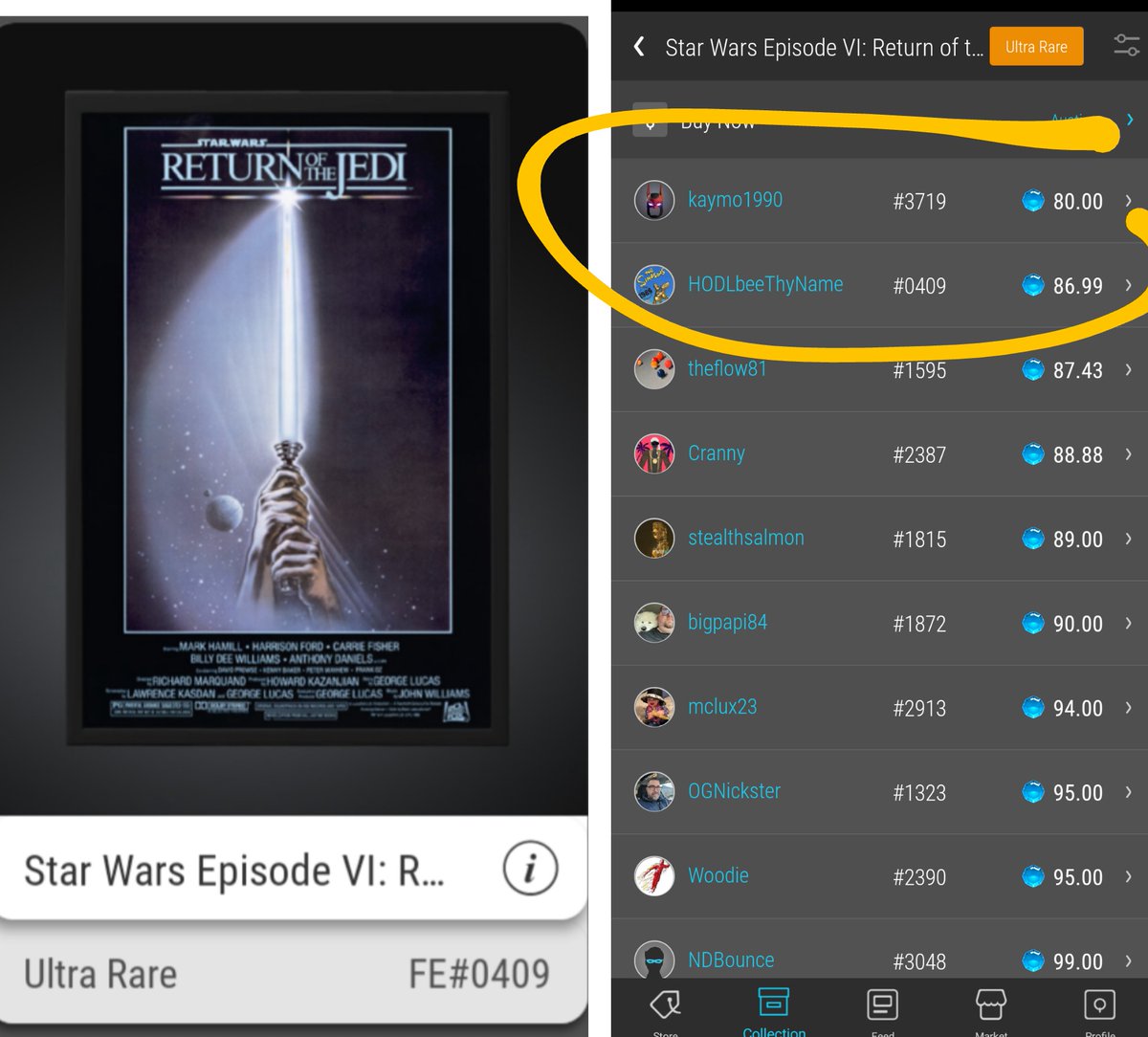Expand the 87.43 listing chevron
This screenshot has width=1148, height=1037.
(x=1129, y=369)
